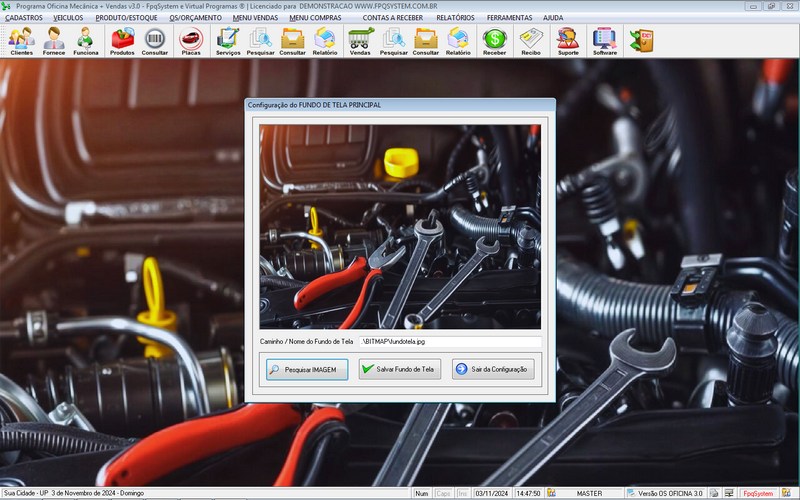Click the Fornece suppliers icon
The height and width of the screenshot is (500, 800).
point(54,40)
